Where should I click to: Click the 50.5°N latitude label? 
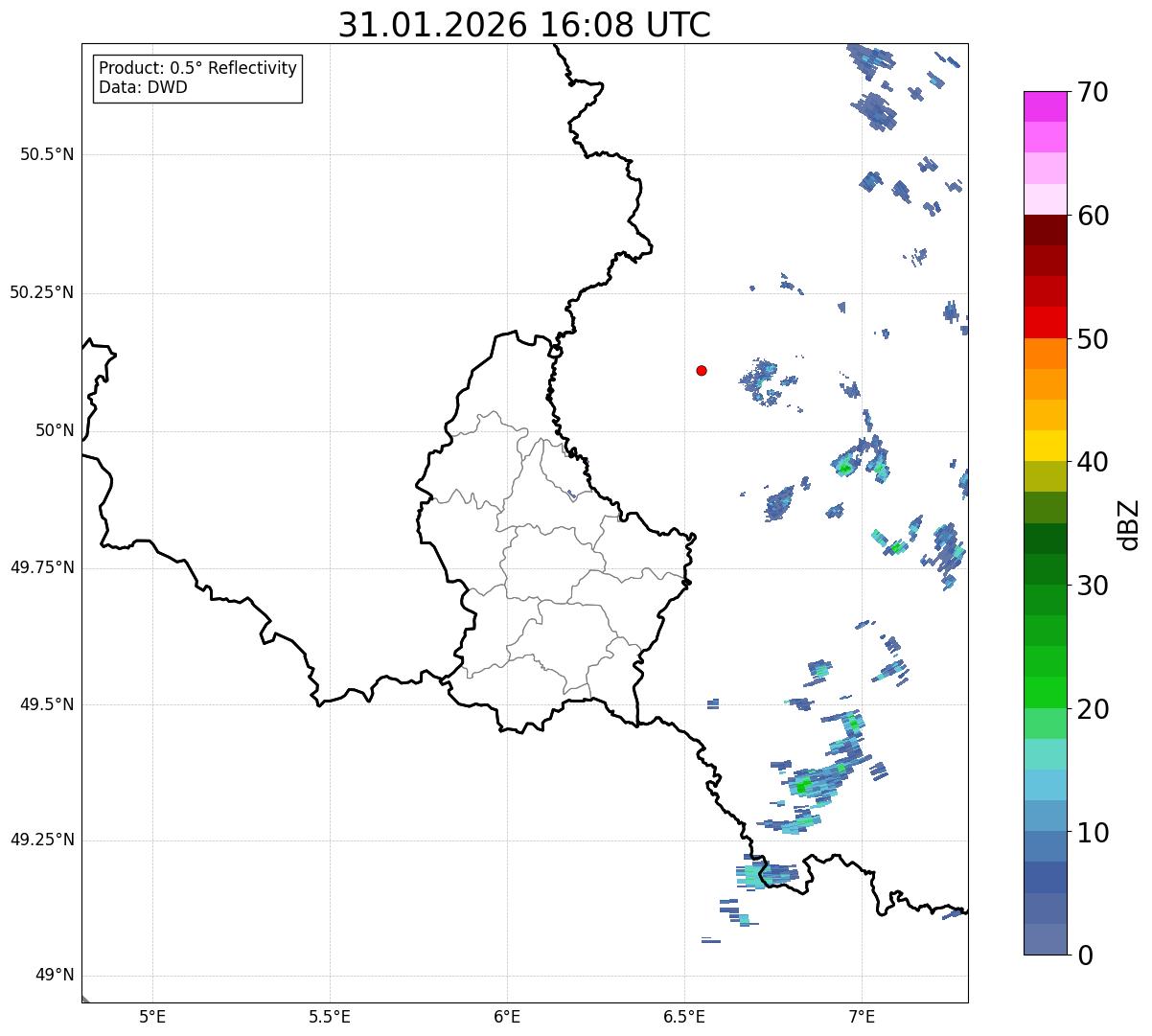tap(47, 154)
